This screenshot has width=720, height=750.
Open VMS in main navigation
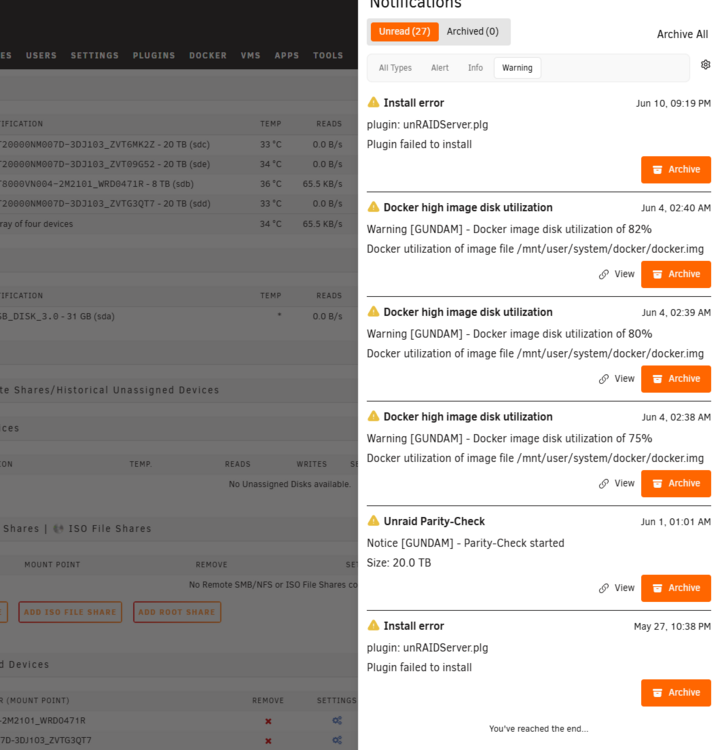(251, 55)
